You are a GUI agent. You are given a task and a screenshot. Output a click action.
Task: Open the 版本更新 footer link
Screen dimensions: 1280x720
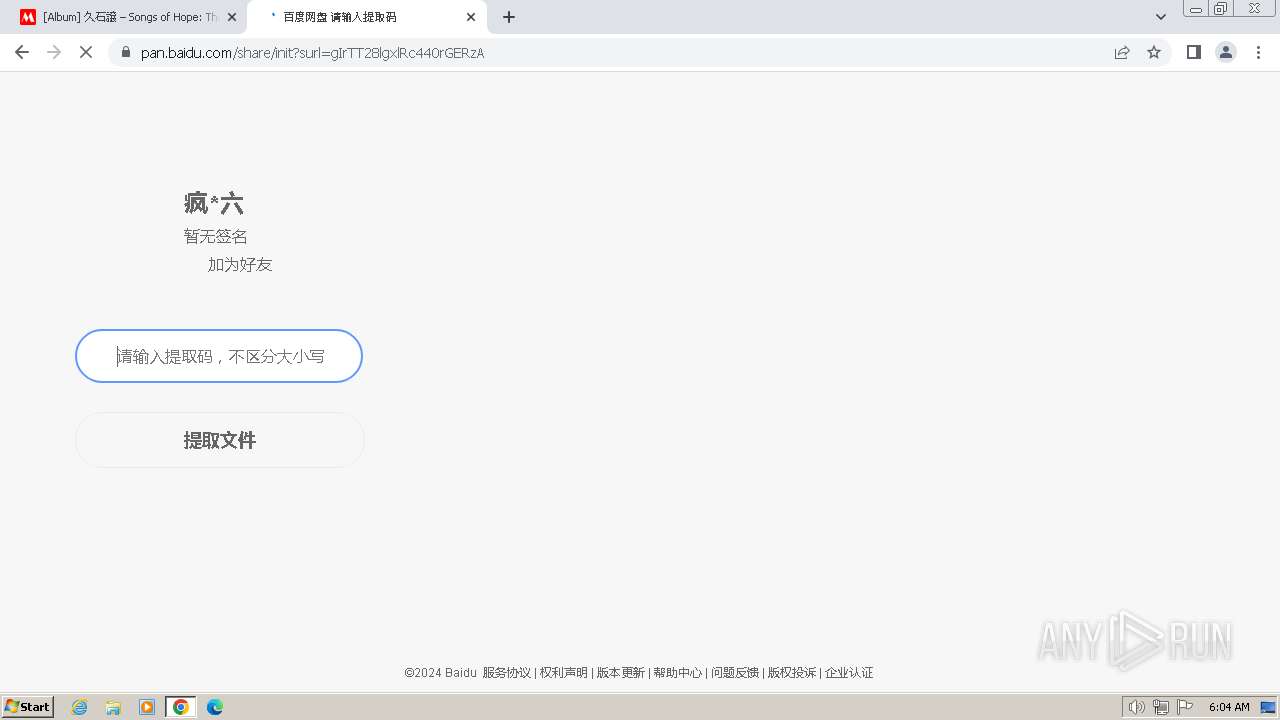point(621,673)
